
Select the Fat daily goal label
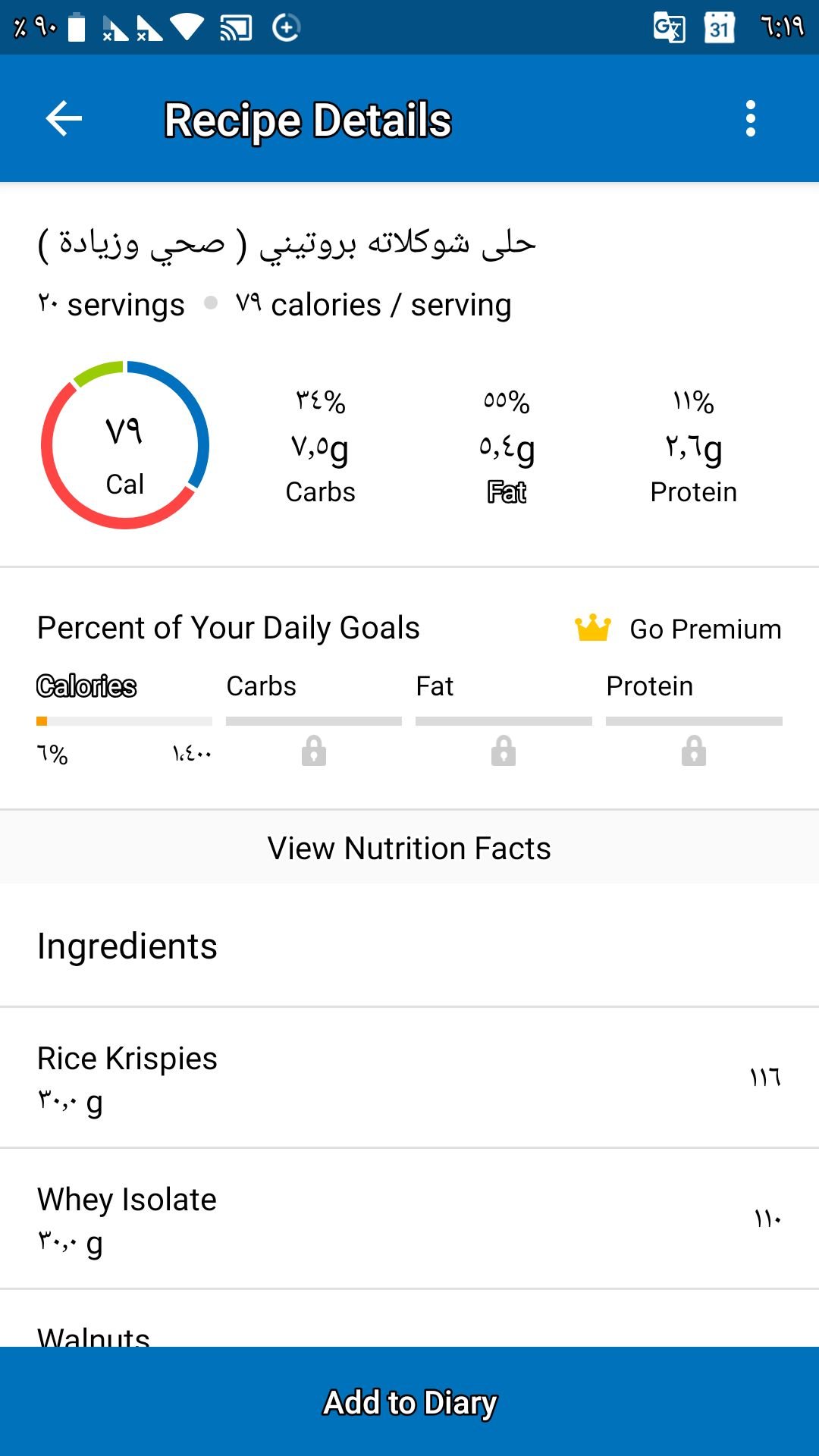pos(435,686)
